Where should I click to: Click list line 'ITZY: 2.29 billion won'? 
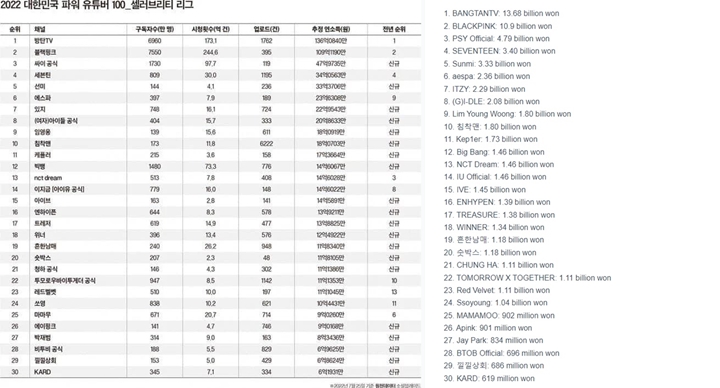point(484,89)
